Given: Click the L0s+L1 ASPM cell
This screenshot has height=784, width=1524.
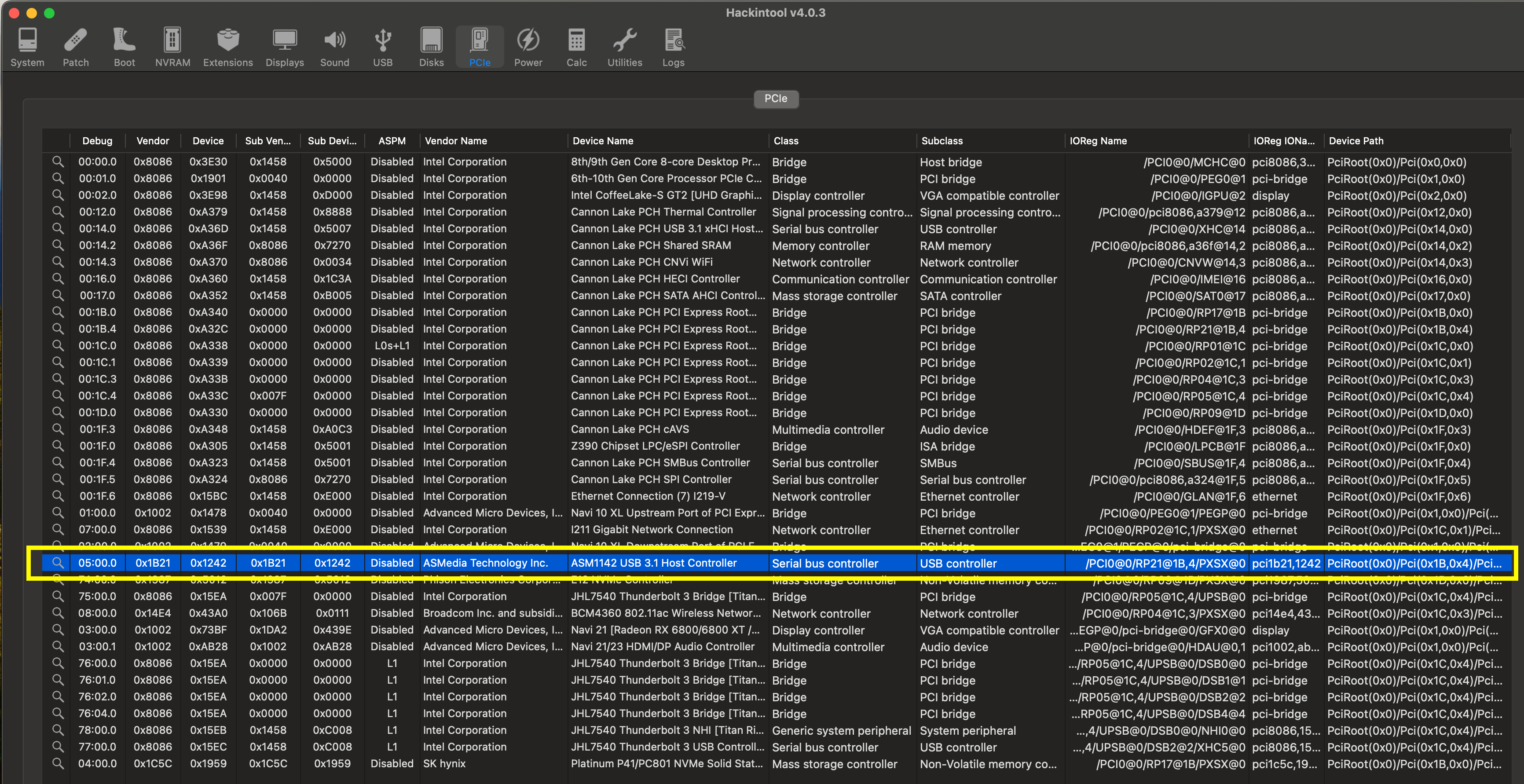Looking at the screenshot, I should [x=392, y=345].
